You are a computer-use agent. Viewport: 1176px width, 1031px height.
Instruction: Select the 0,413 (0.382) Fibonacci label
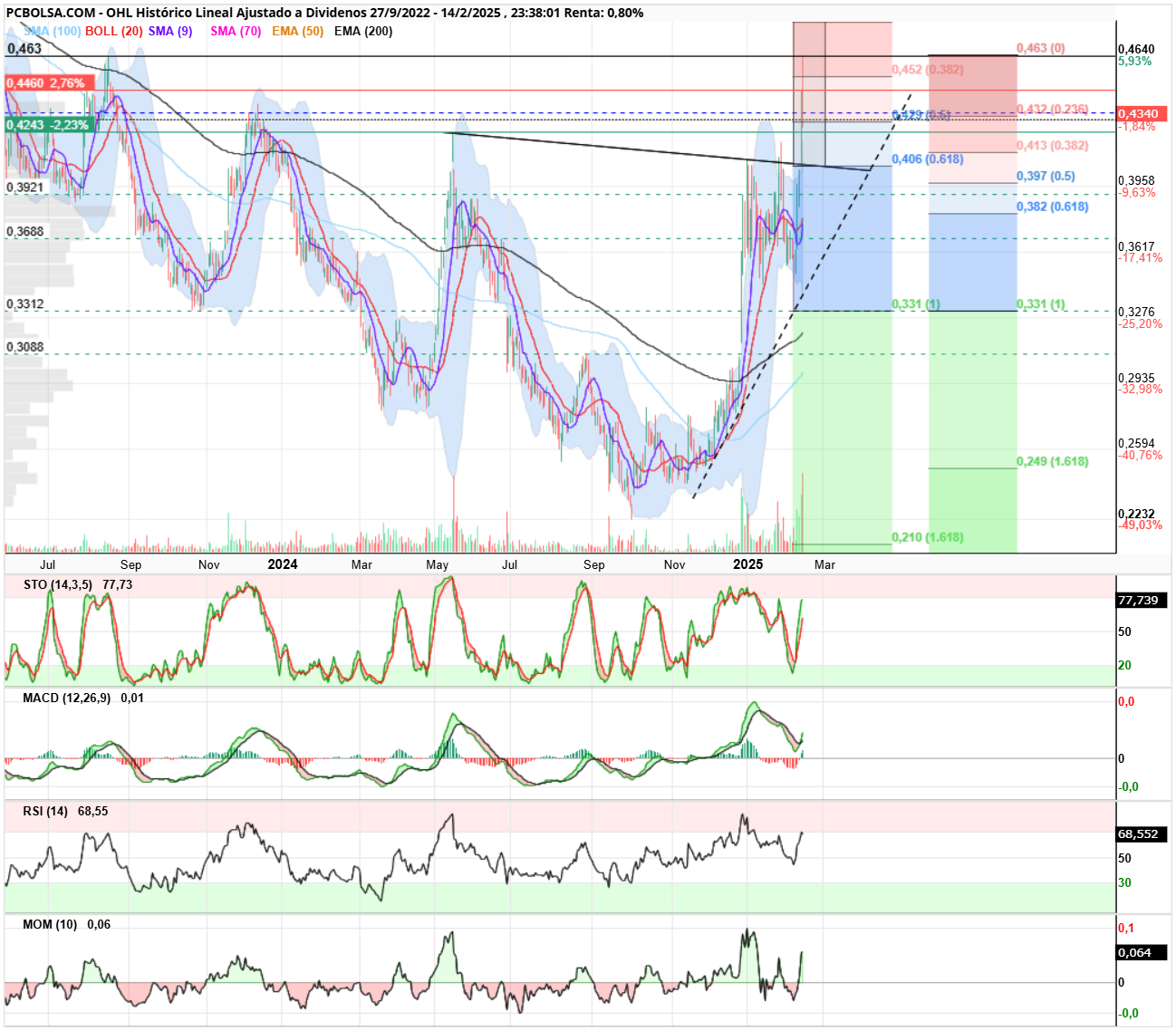click(x=1052, y=146)
